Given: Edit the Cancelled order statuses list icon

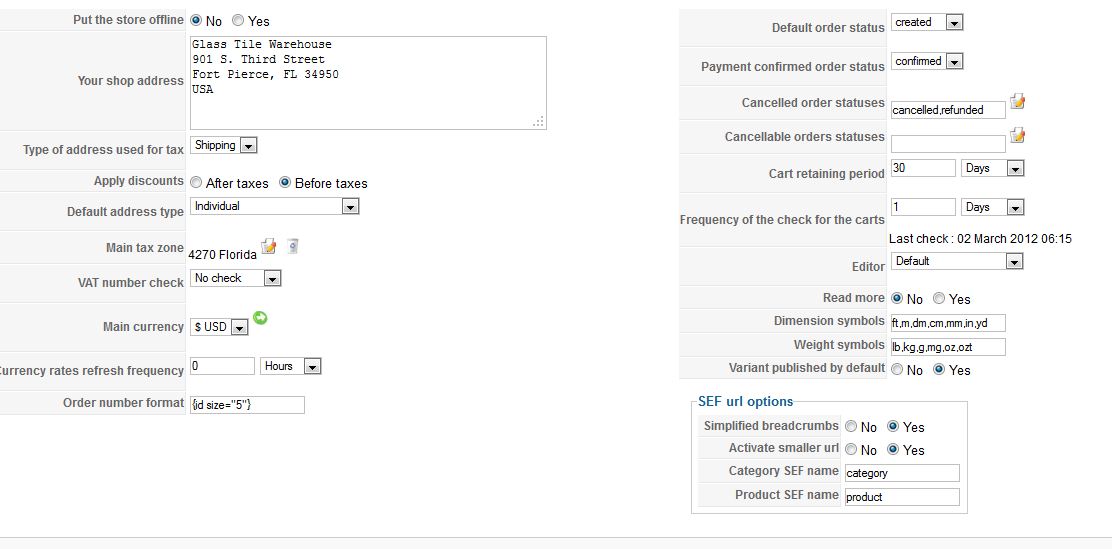Looking at the screenshot, I should coord(1018,102).
